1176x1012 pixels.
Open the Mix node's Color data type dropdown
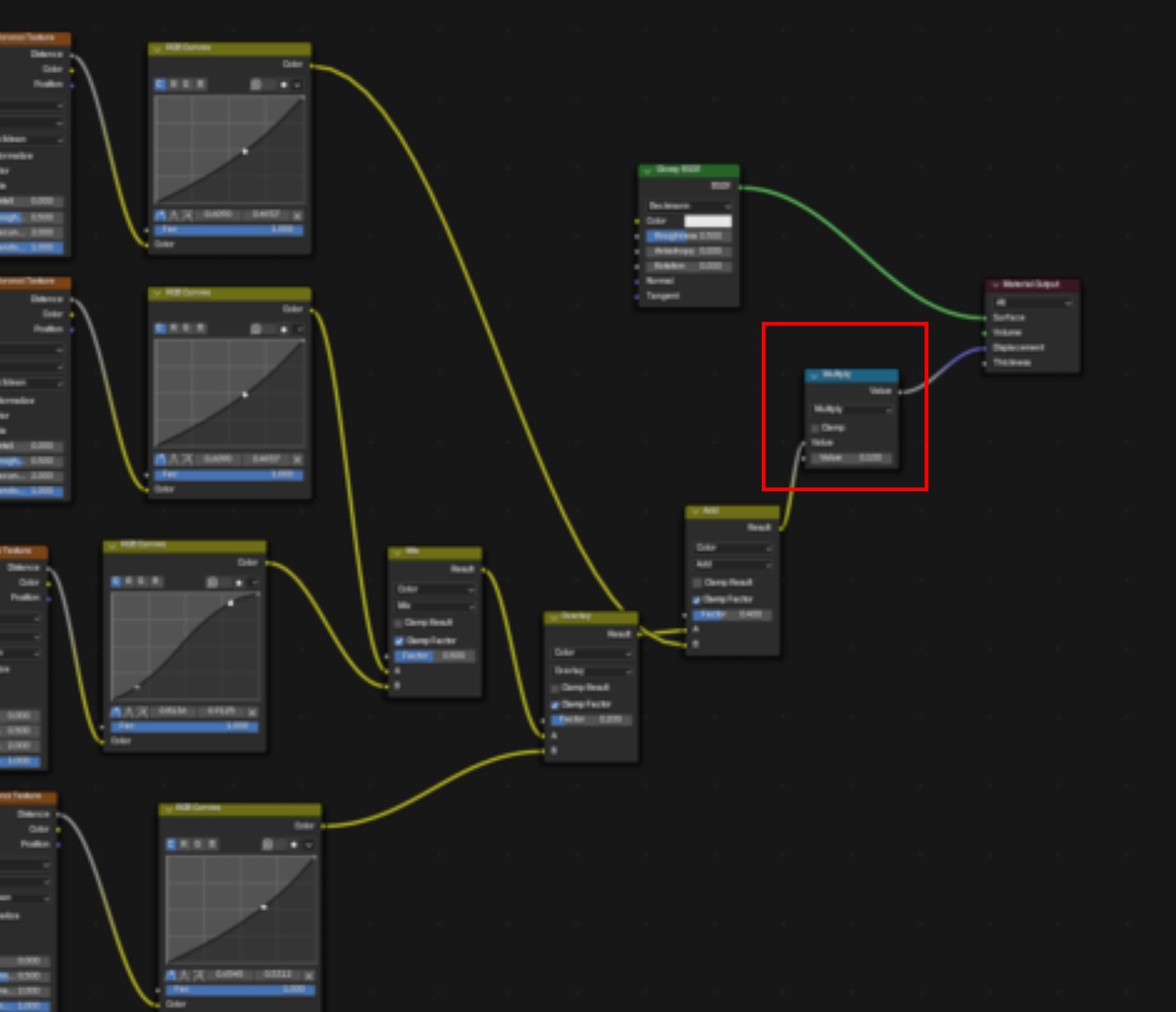pyautogui.click(x=435, y=590)
